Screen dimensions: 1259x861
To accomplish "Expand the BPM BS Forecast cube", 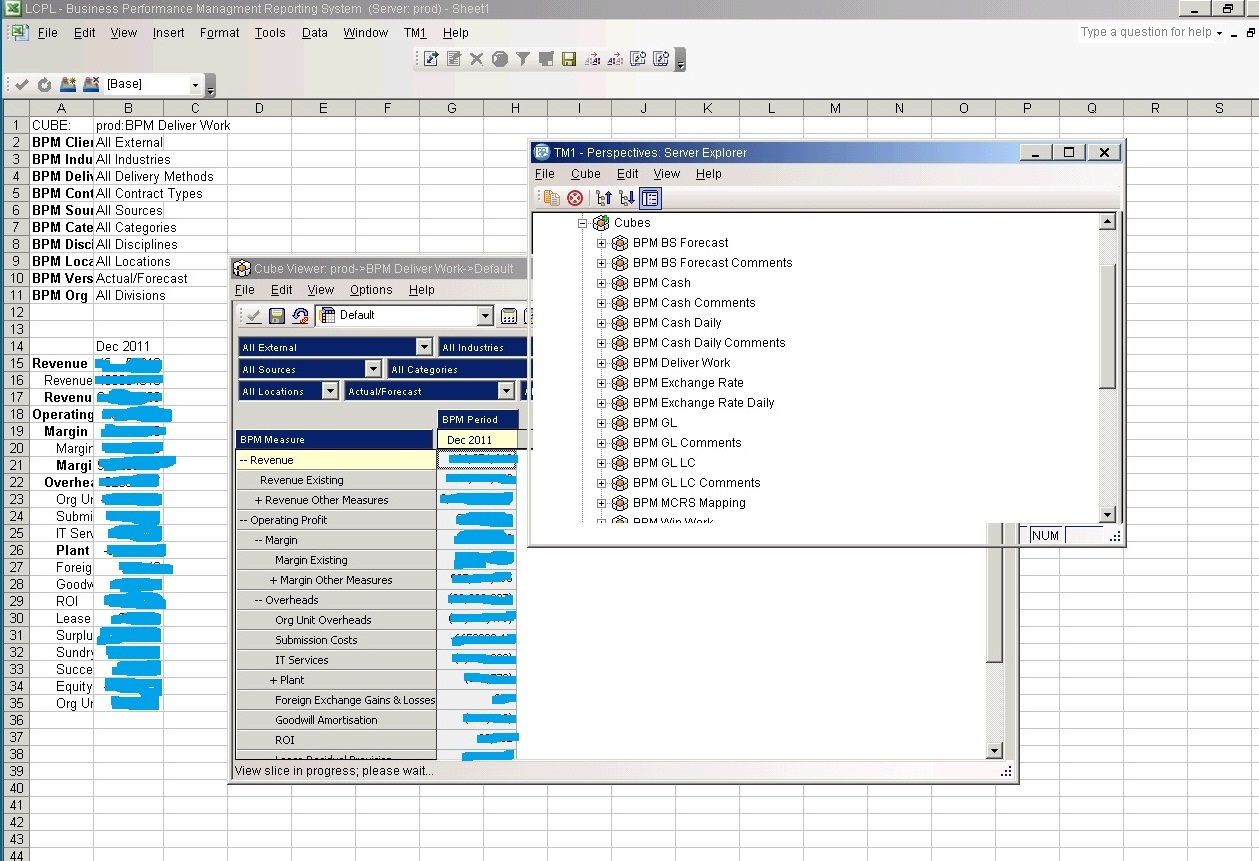I will point(601,243).
